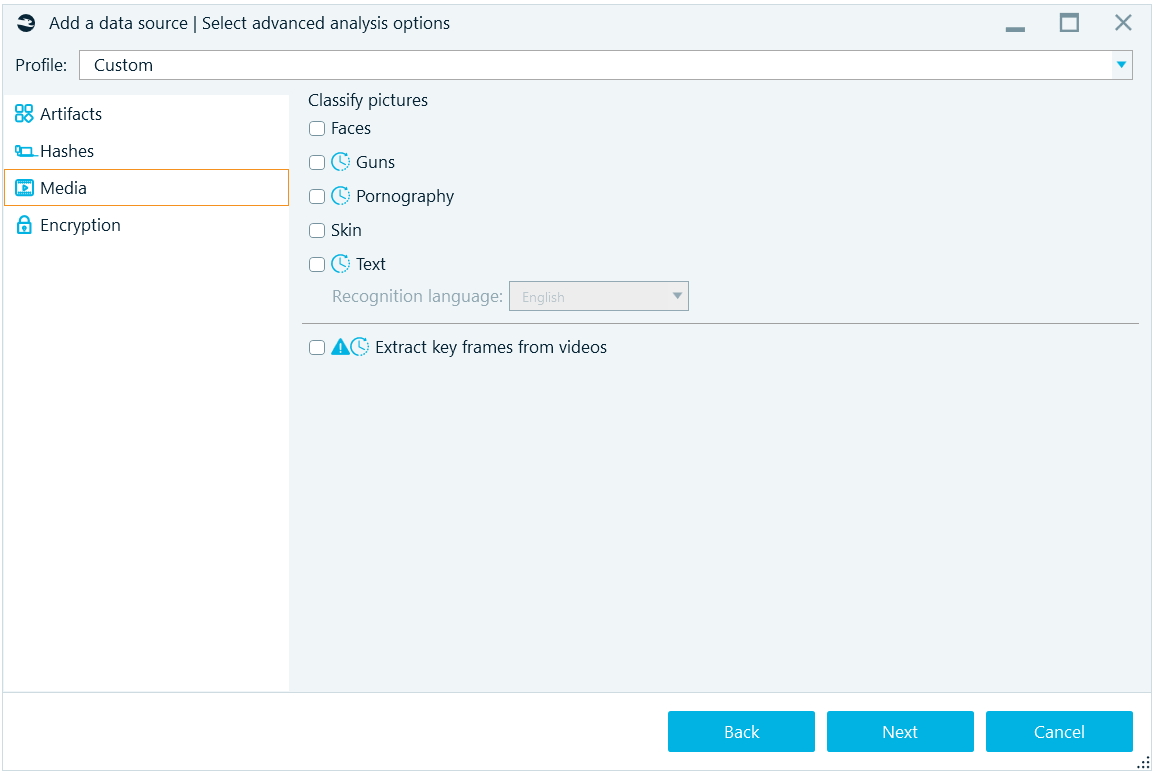Click the clock icon beside Guns
Viewport: 1156px width, 775px height.
click(x=341, y=161)
